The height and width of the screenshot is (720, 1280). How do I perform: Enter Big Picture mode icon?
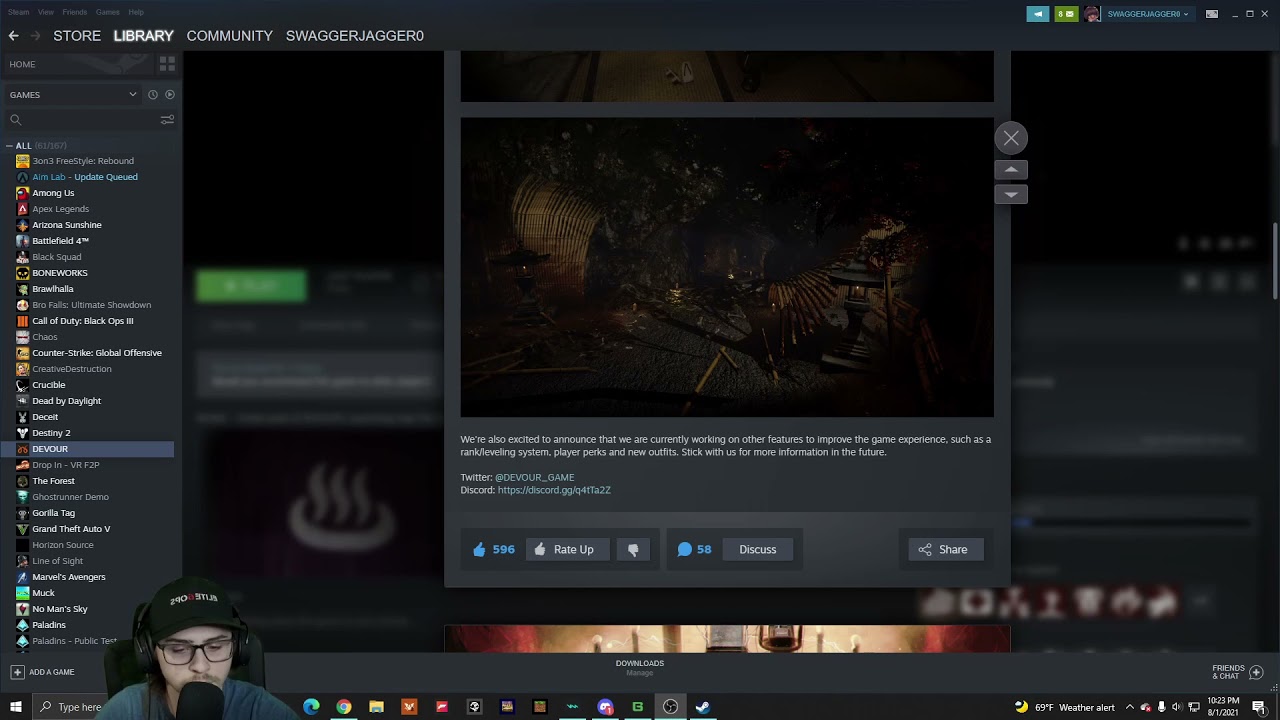[1212, 14]
